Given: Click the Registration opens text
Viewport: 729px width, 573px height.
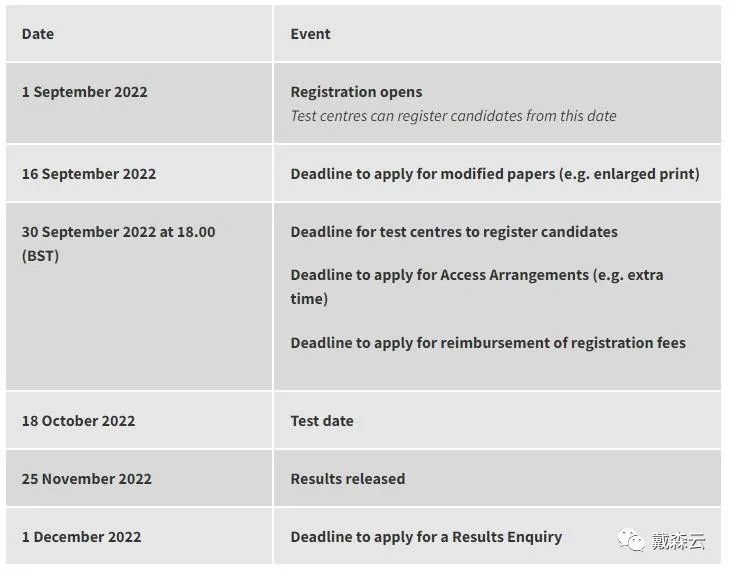Looking at the screenshot, I should (356, 92).
